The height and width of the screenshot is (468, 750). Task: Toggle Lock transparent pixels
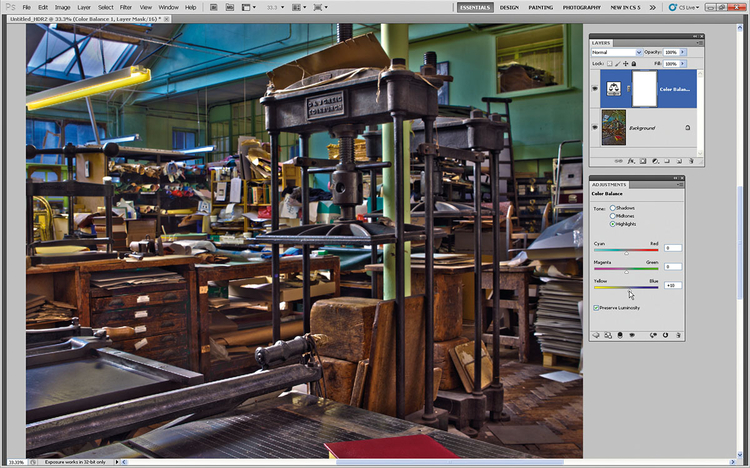click(609, 63)
